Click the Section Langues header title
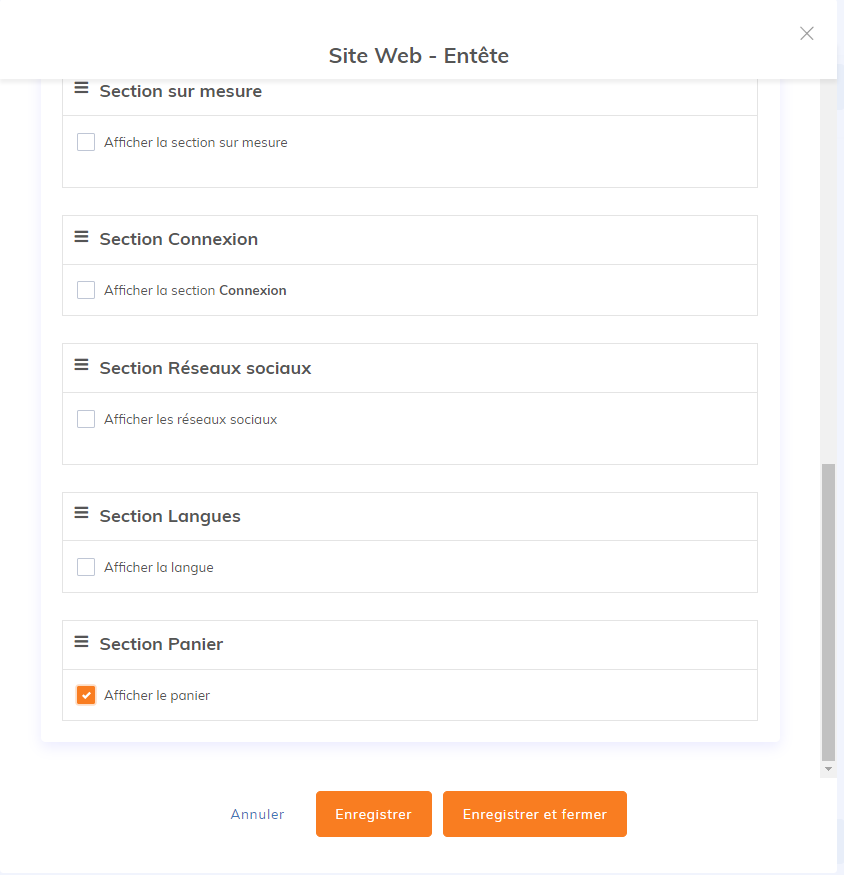 coord(170,516)
